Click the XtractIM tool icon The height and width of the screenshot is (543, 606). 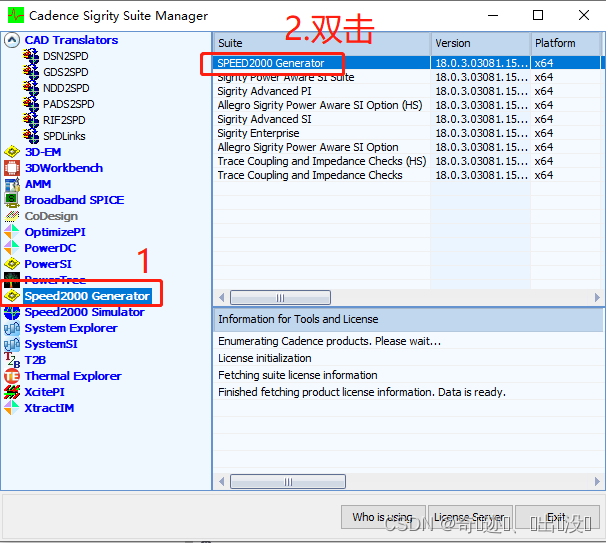pos(12,408)
